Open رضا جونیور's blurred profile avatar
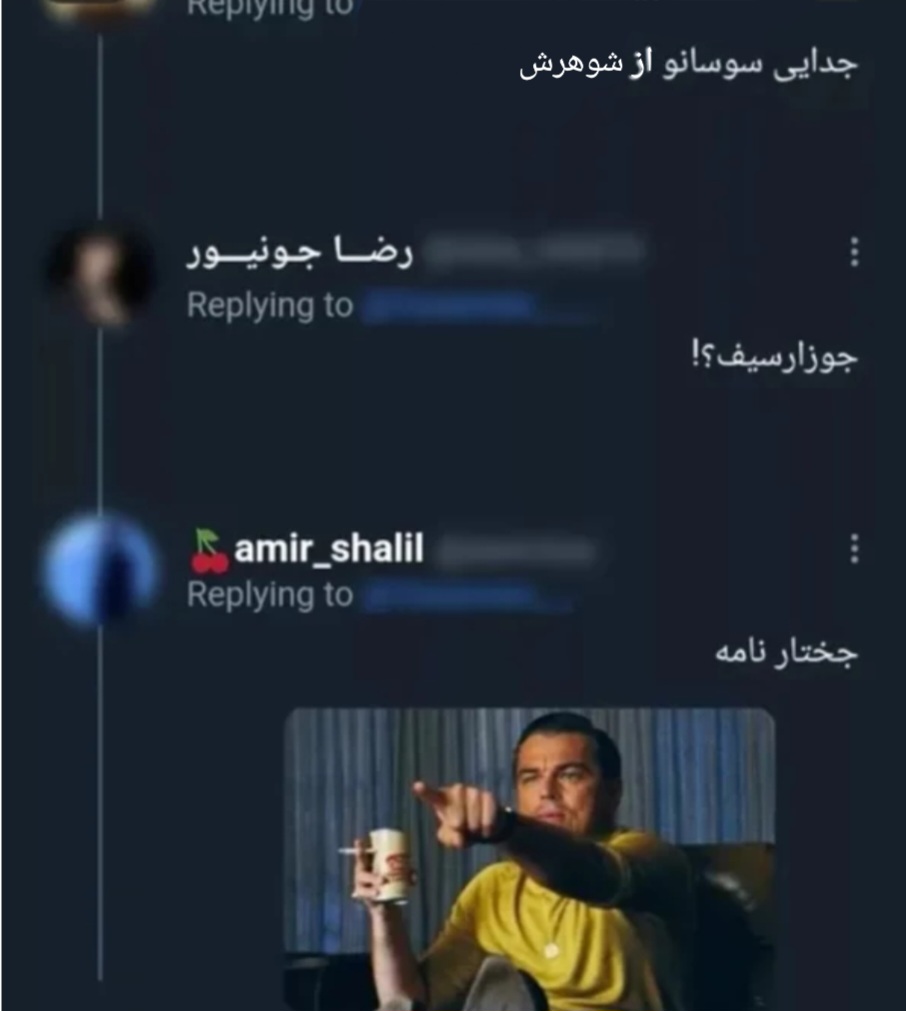The width and height of the screenshot is (906, 1011). 100,274
